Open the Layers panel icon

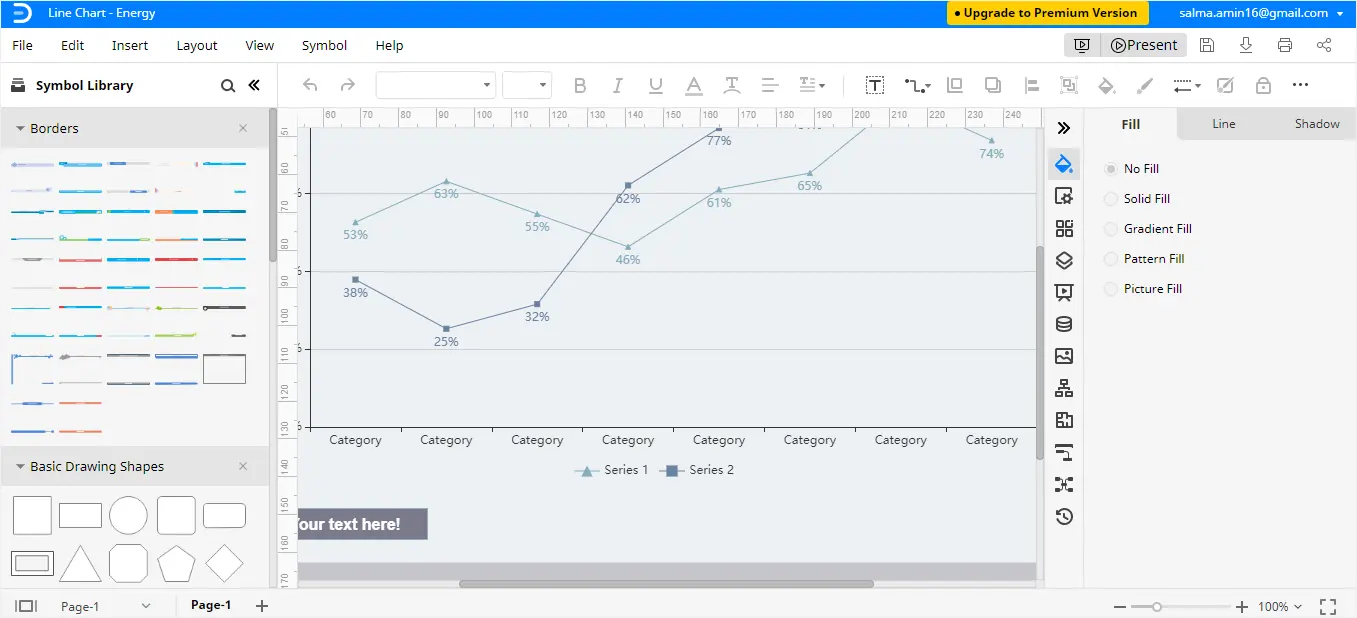coord(1064,260)
